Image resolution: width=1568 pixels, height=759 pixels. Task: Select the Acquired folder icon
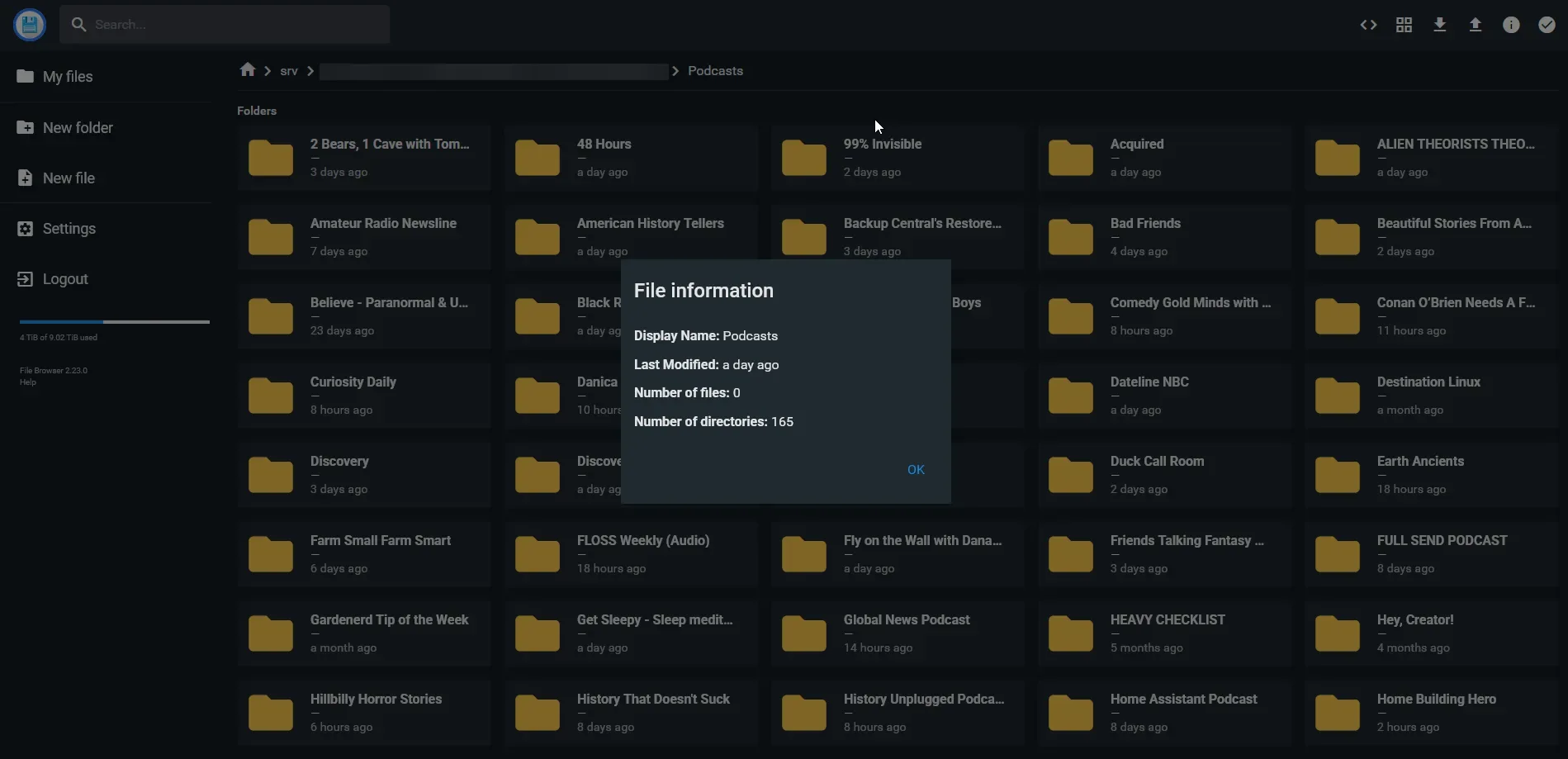click(x=1071, y=158)
